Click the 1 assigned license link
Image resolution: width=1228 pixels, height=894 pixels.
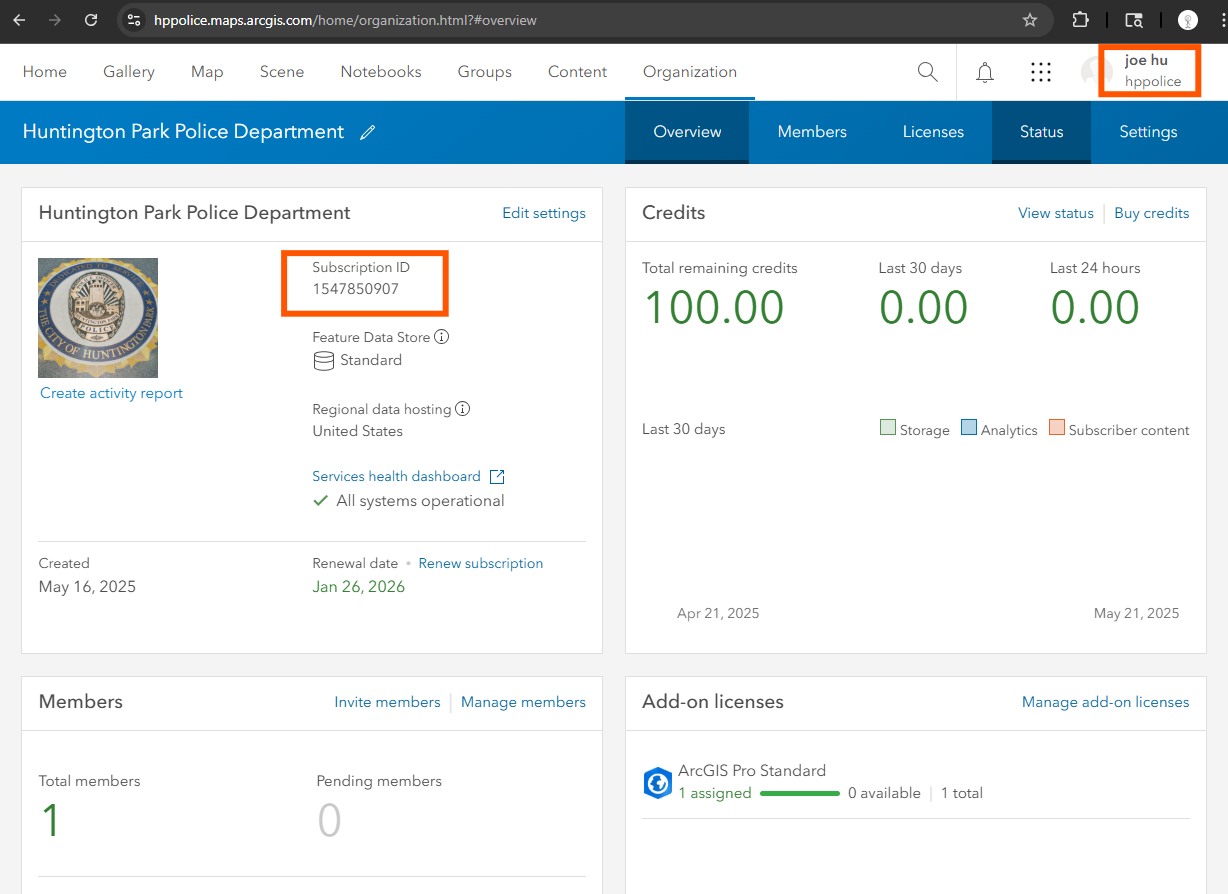pos(715,793)
